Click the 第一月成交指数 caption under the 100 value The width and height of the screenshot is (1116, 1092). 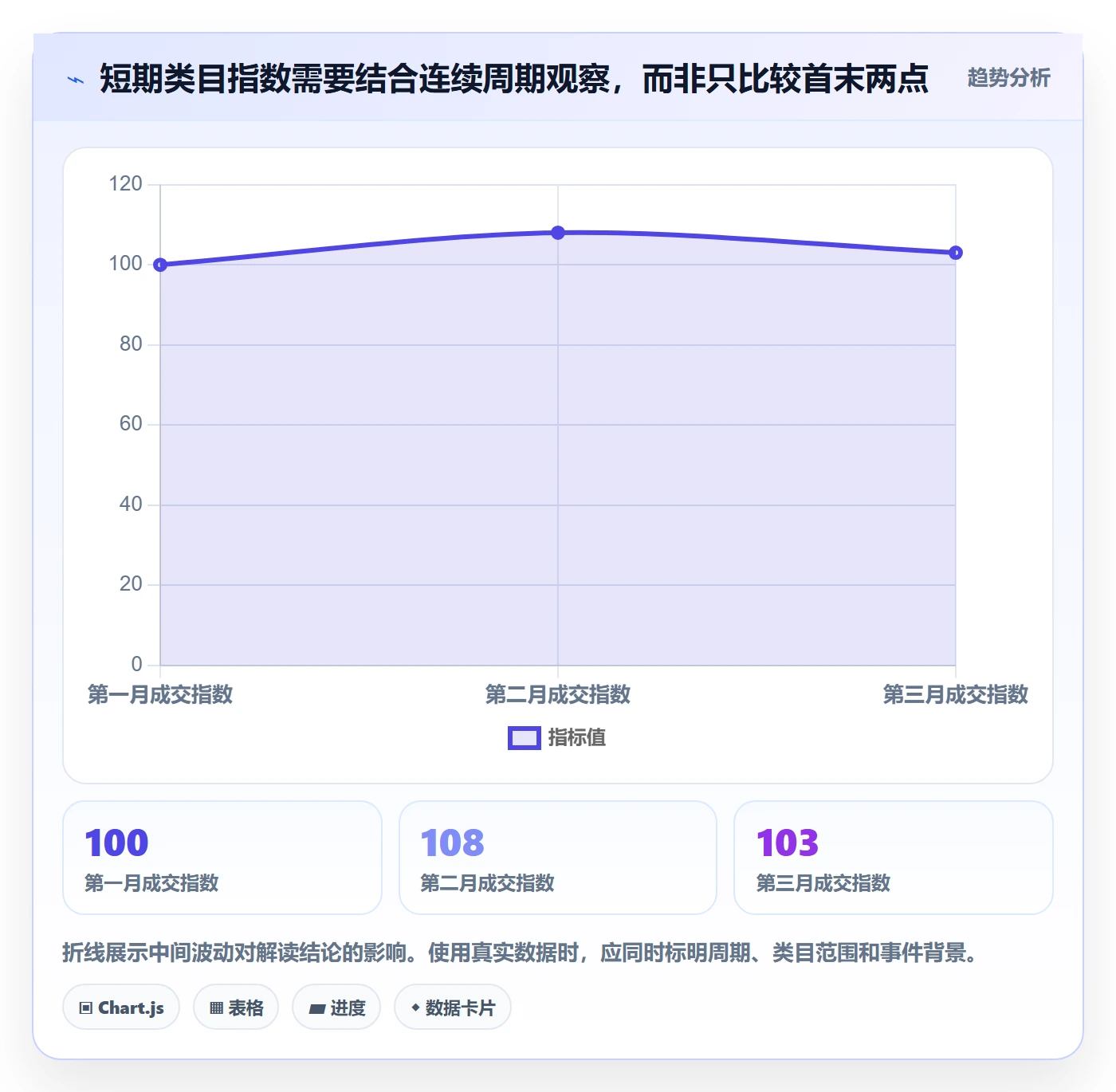[151, 883]
